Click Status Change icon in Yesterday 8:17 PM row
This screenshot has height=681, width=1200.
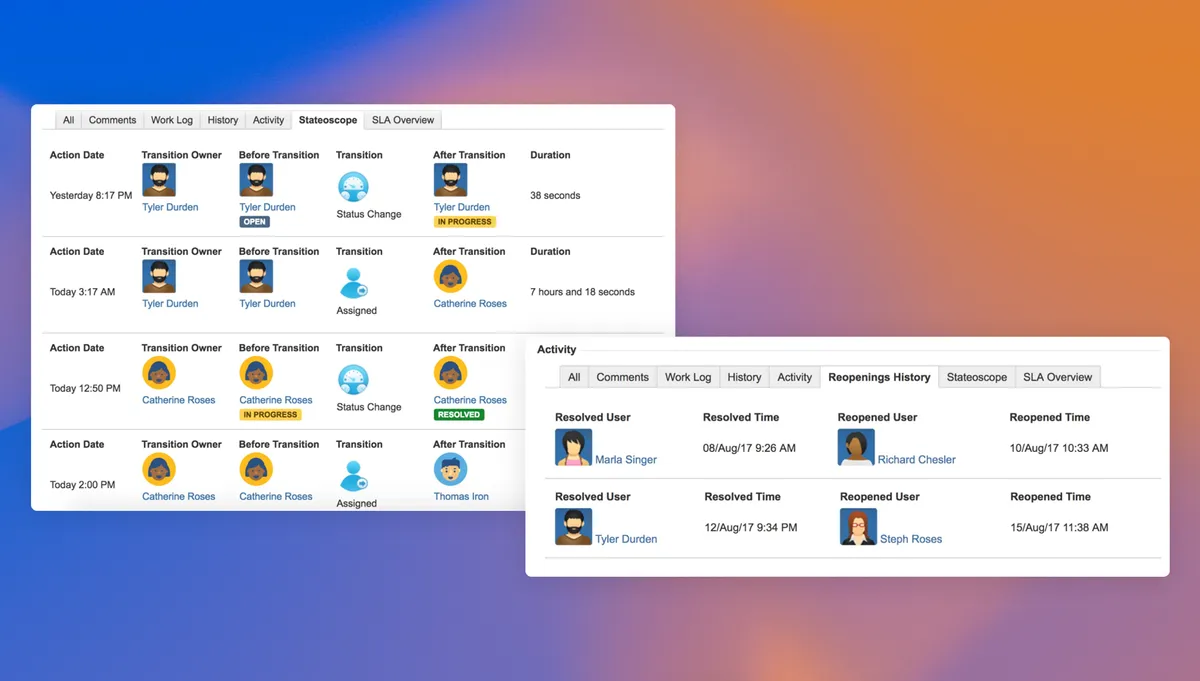pyautogui.click(x=353, y=187)
